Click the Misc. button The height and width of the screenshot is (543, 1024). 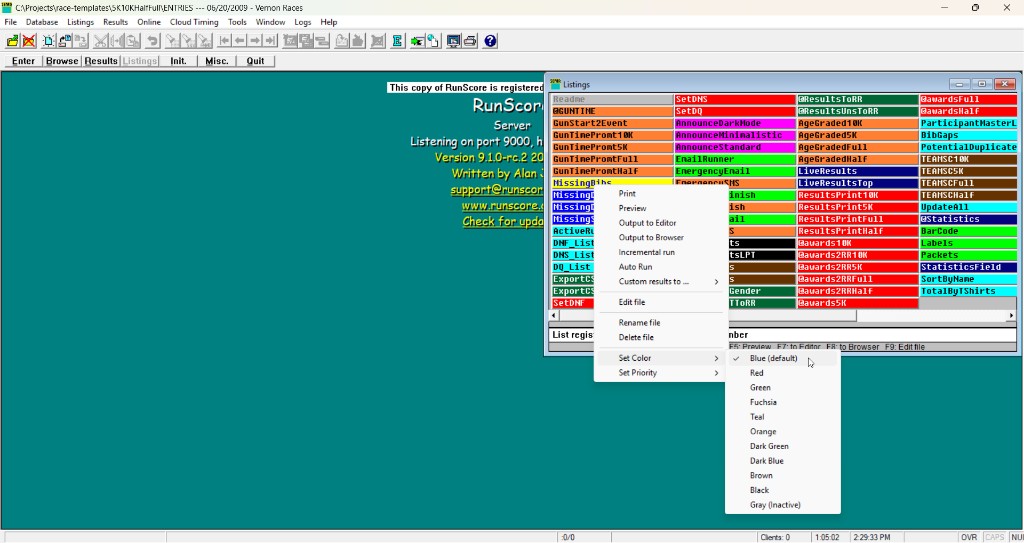point(217,61)
